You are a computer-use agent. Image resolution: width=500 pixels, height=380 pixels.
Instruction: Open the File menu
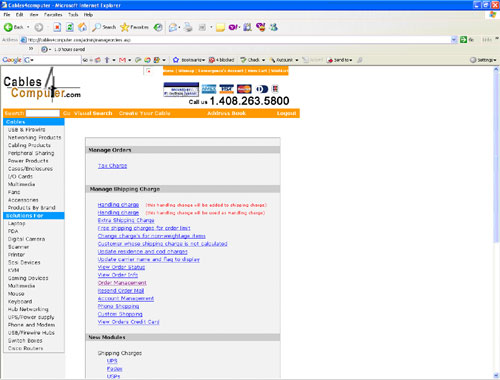point(7,15)
